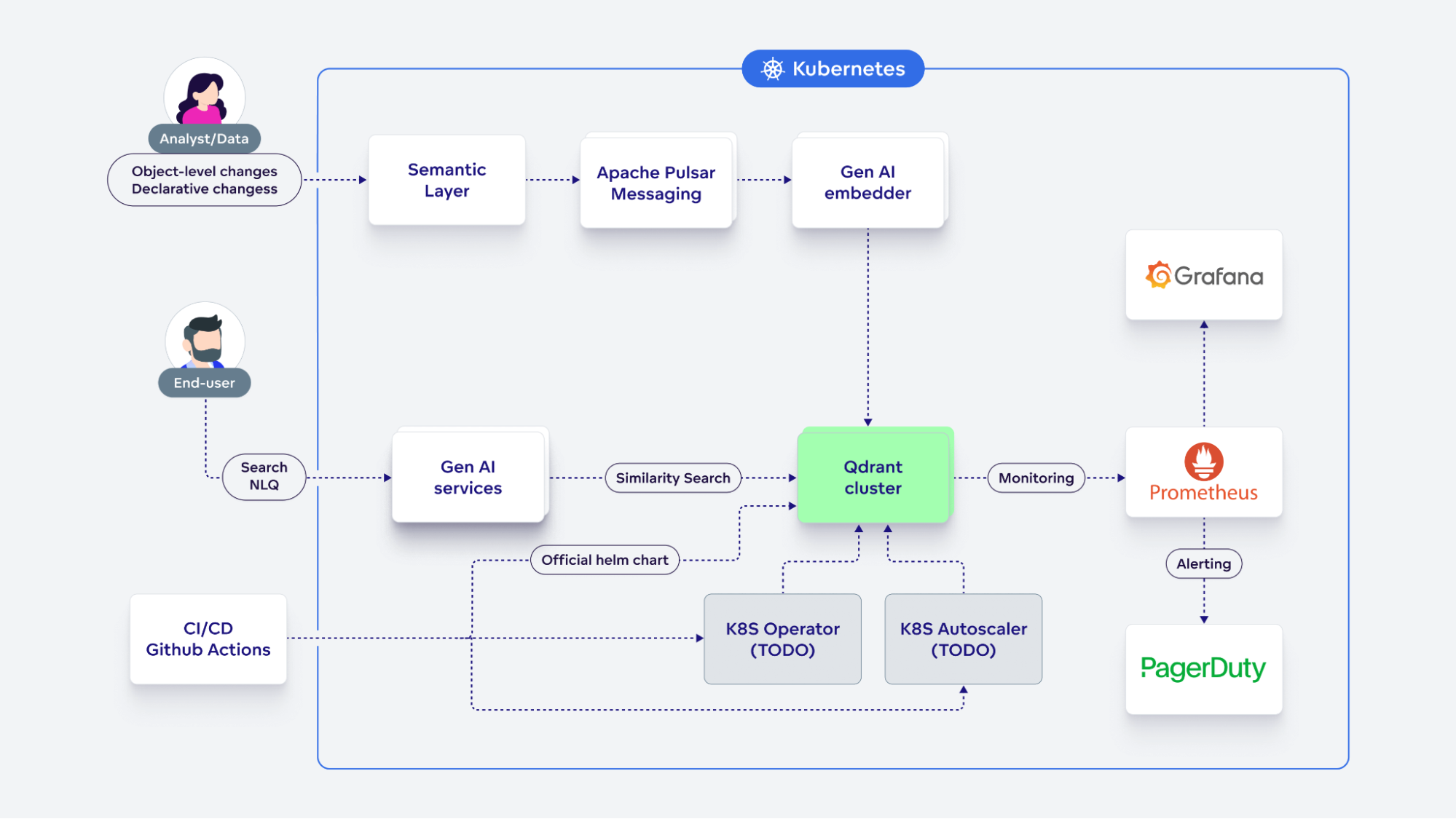Click the Alerting pill label
The width and height of the screenshot is (1456, 819).
pos(1203,563)
